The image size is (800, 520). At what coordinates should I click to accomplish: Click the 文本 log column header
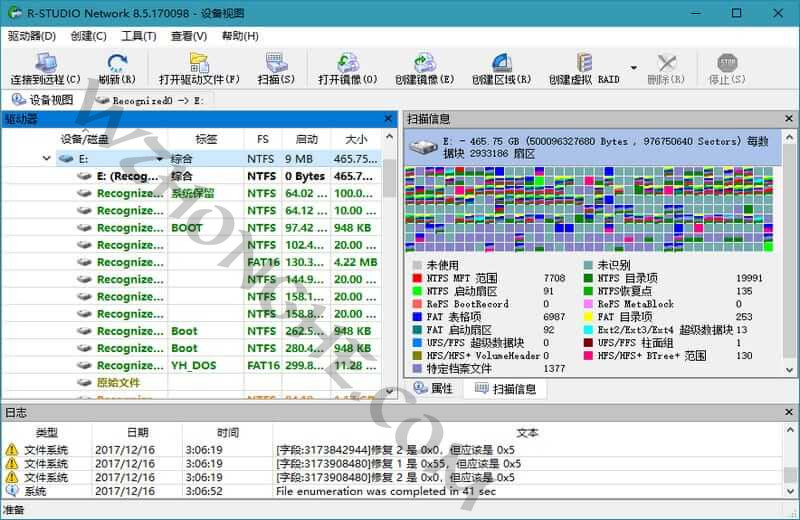coord(527,433)
